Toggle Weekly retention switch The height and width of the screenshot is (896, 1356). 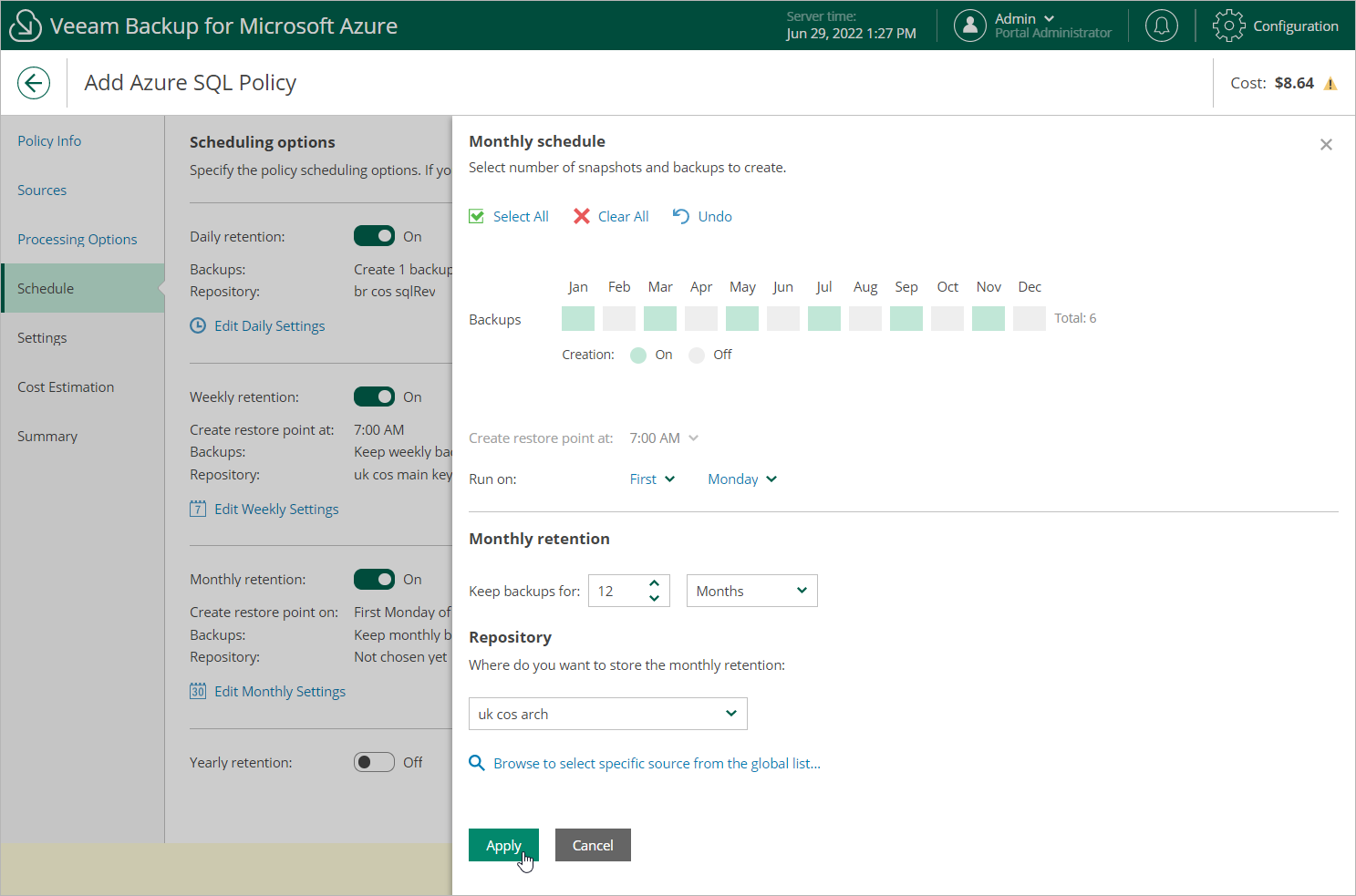pos(374,397)
